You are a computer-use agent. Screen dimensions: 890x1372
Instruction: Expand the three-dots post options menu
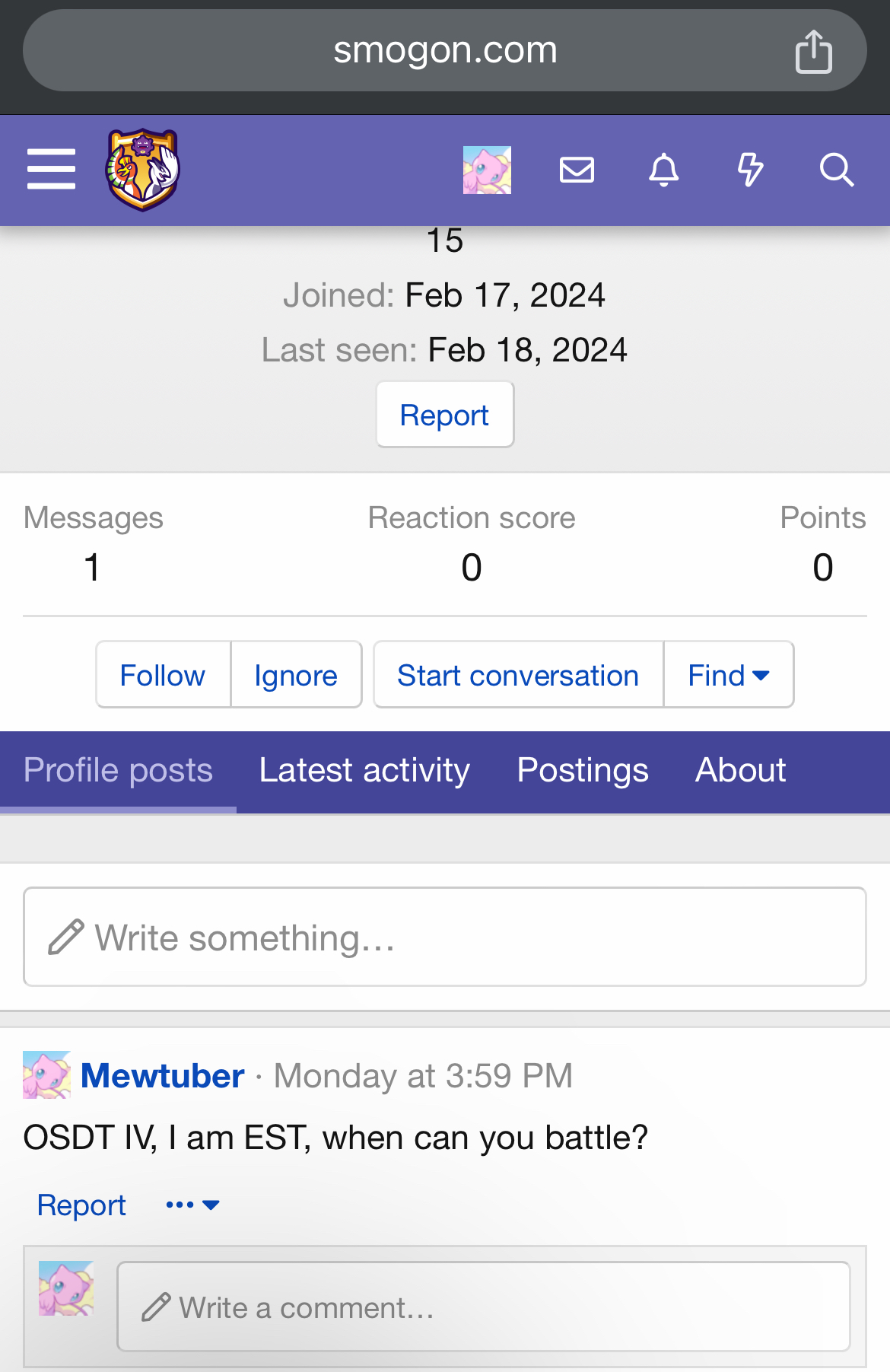tap(192, 1205)
